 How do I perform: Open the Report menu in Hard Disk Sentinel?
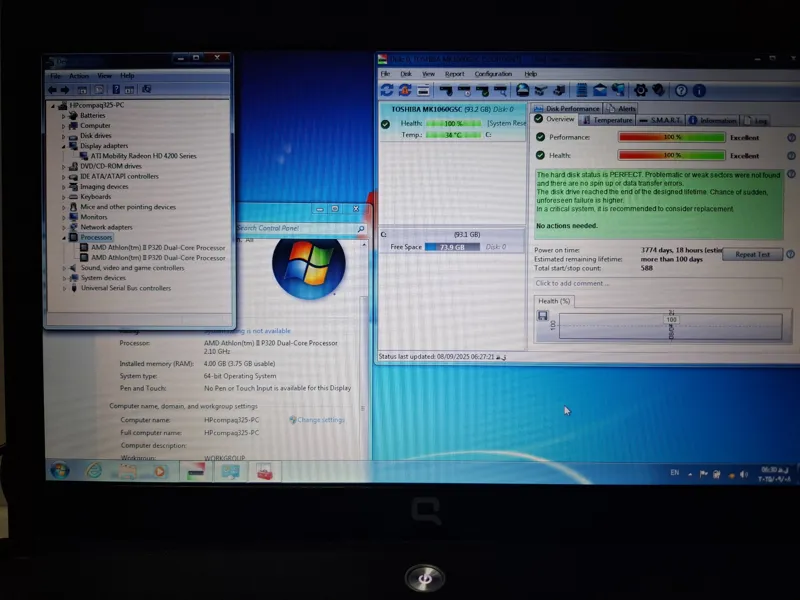(455, 74)
